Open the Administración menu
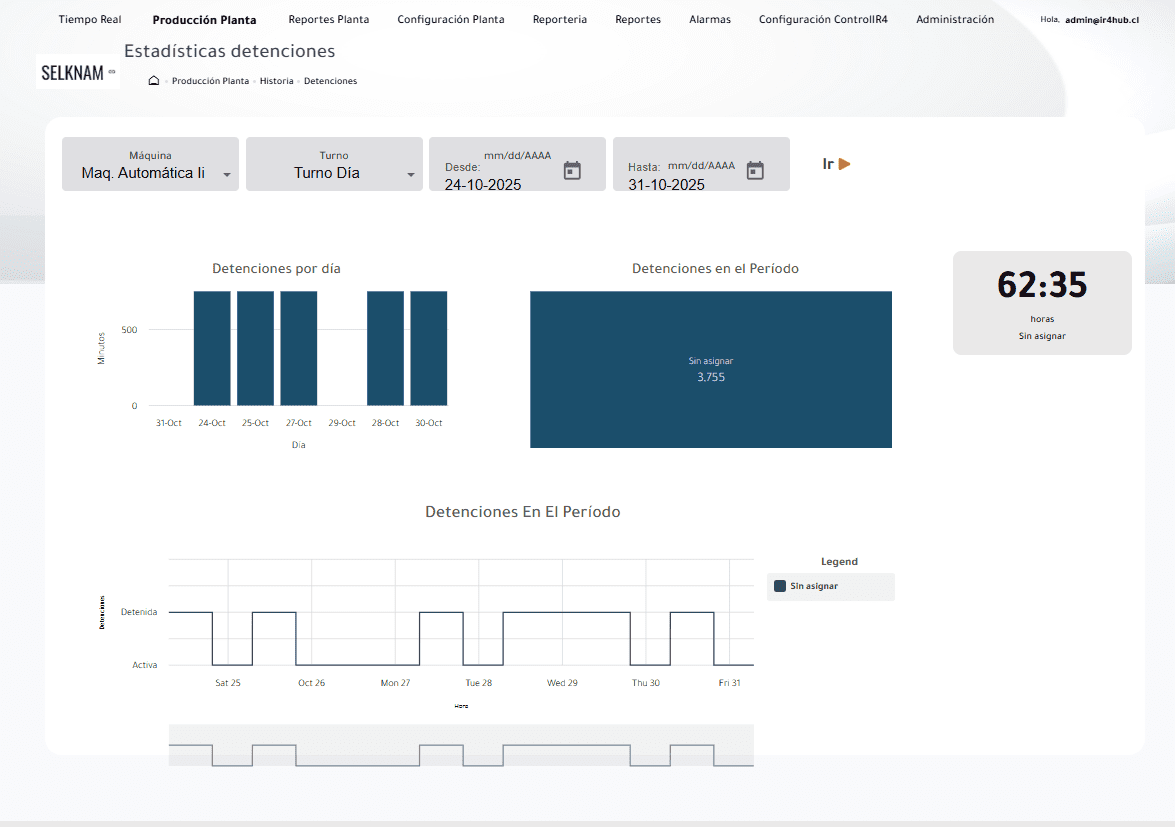Viewport: 1175px width, 827px height. click(x=954, y=19)
